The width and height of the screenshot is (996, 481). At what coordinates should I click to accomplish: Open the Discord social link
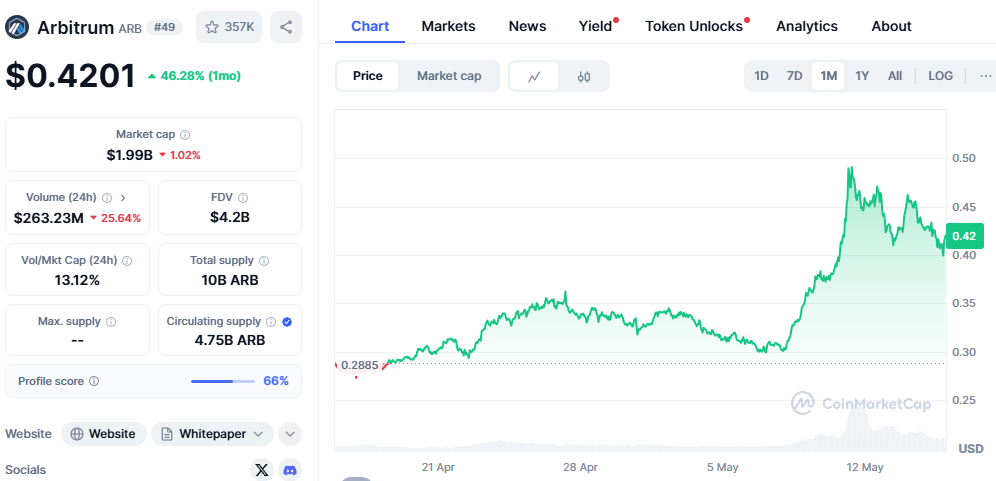click(x=290, y=470)
